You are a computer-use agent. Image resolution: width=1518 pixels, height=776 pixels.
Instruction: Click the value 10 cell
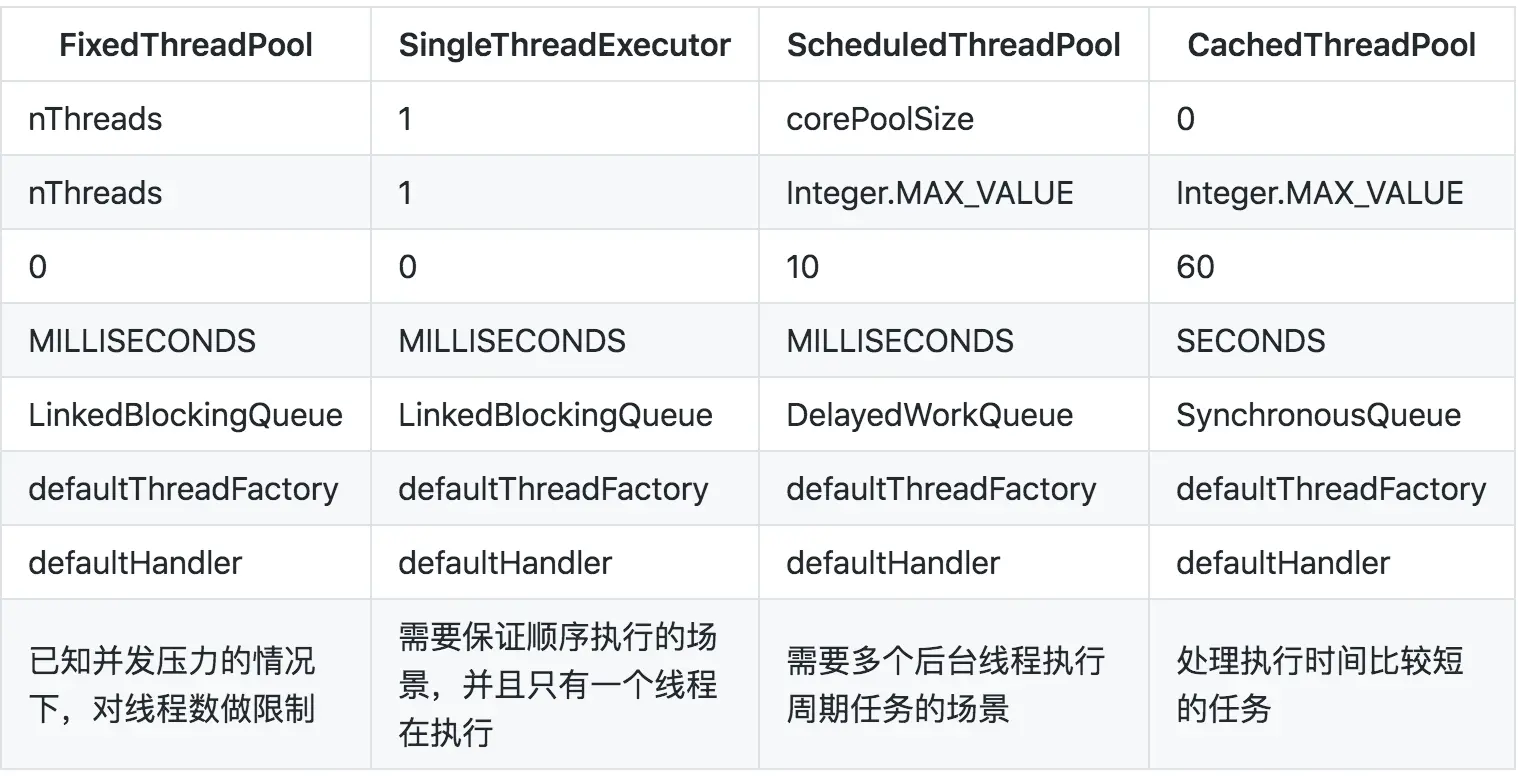pyautogui.click(x=803, y=267)
